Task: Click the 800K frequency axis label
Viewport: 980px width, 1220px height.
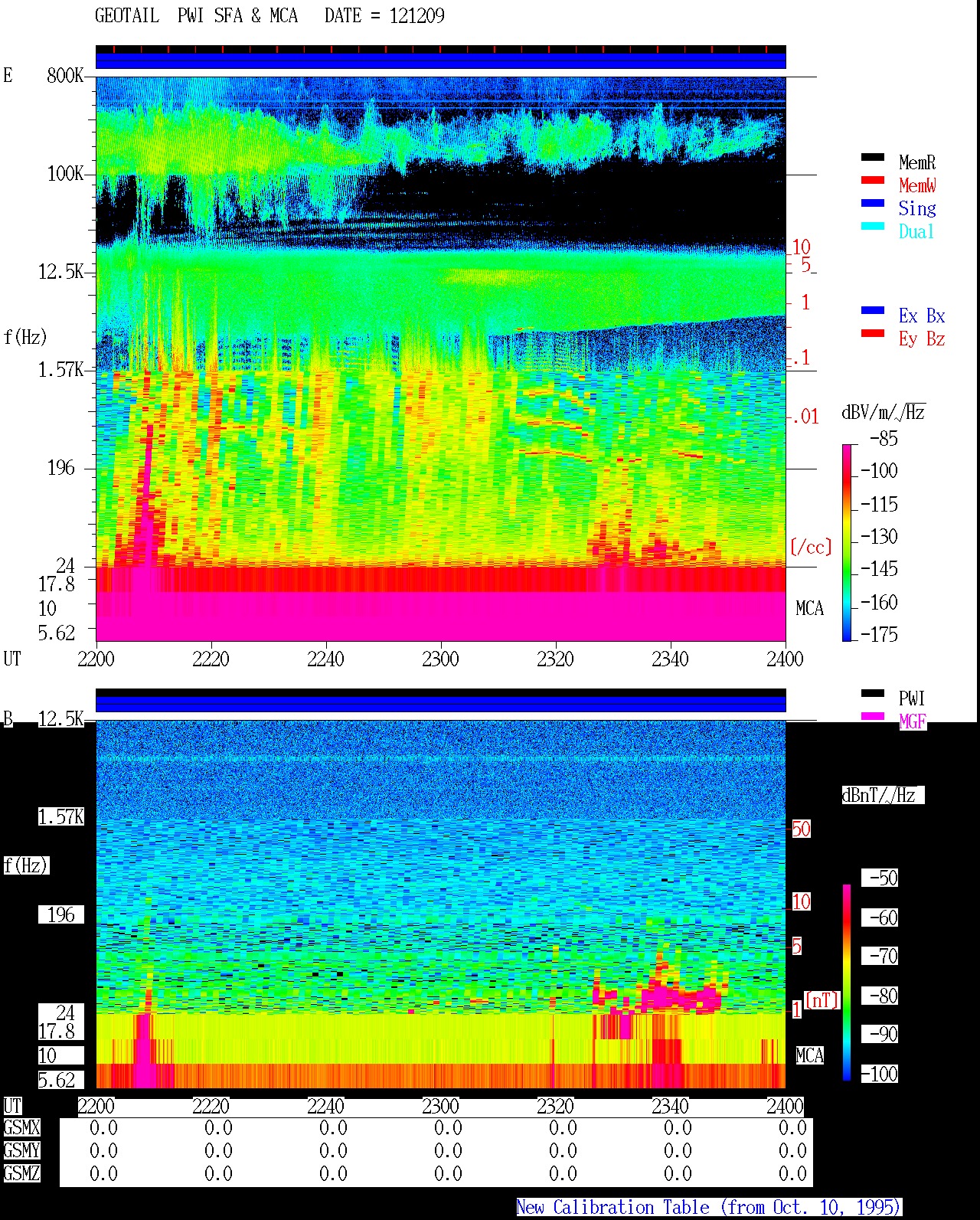Action: point(65,76)
